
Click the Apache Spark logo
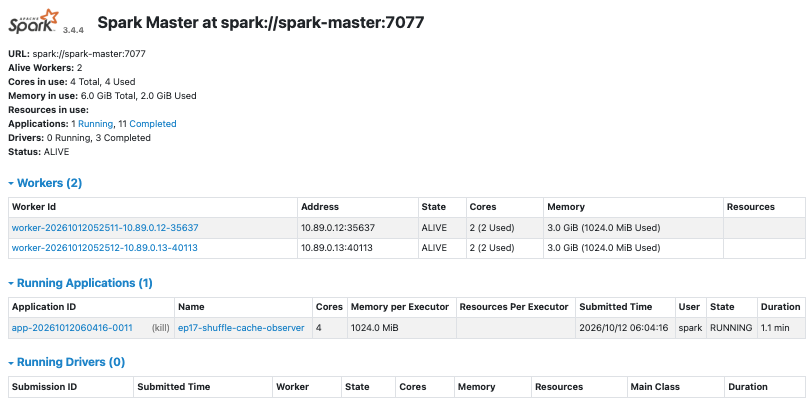(33, 21)
